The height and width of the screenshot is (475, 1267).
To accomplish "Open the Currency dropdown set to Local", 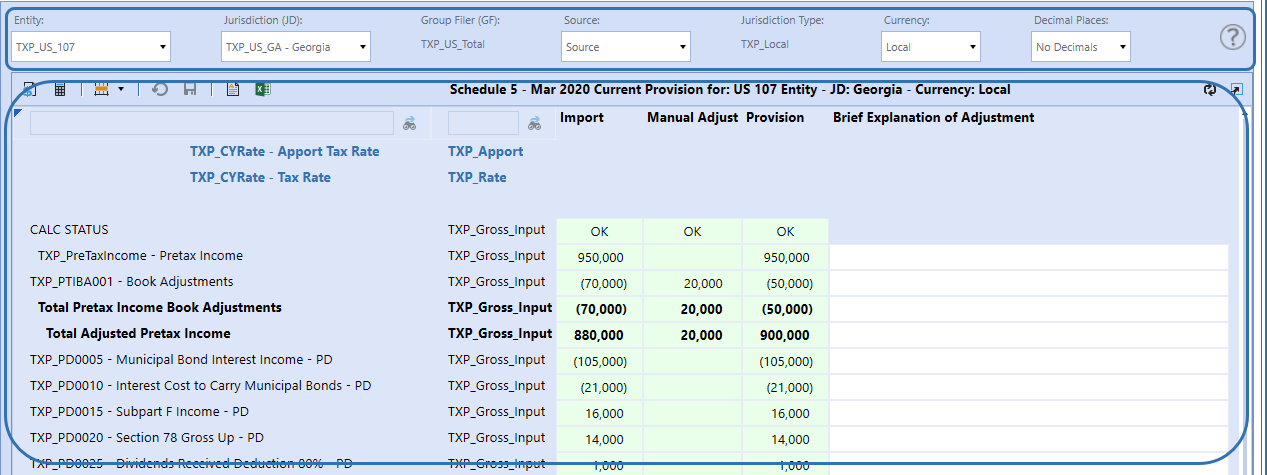I will point(931,47).
